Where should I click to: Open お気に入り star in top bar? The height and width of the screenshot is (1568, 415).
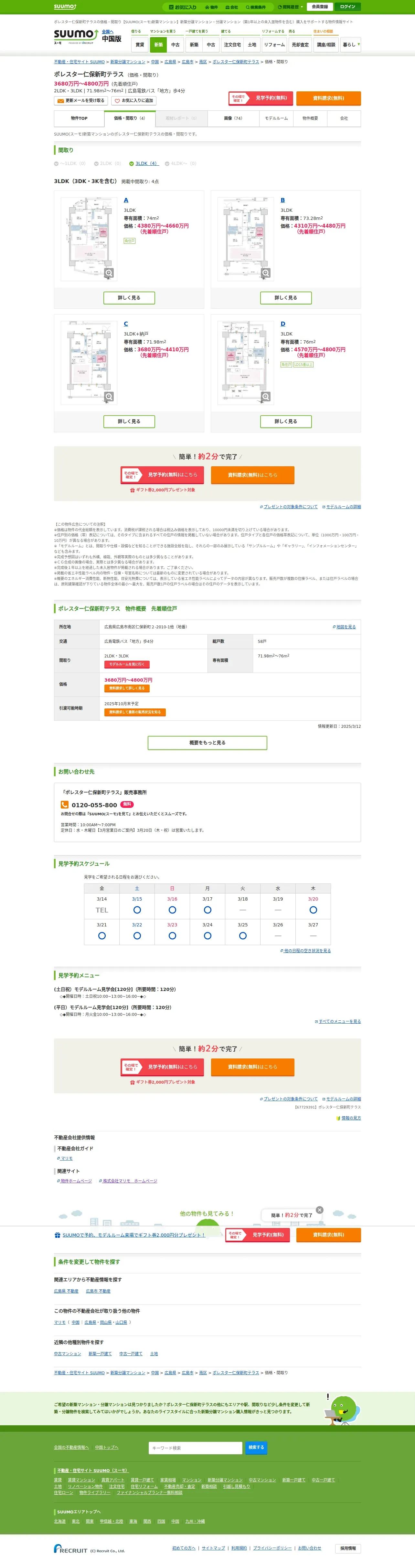pos(183,7)
